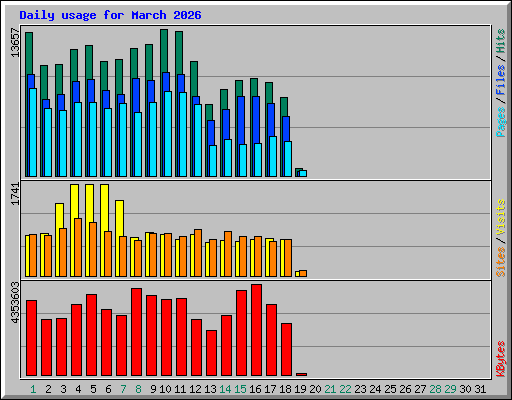Select day 13 on the x-axis

(210, 389)
